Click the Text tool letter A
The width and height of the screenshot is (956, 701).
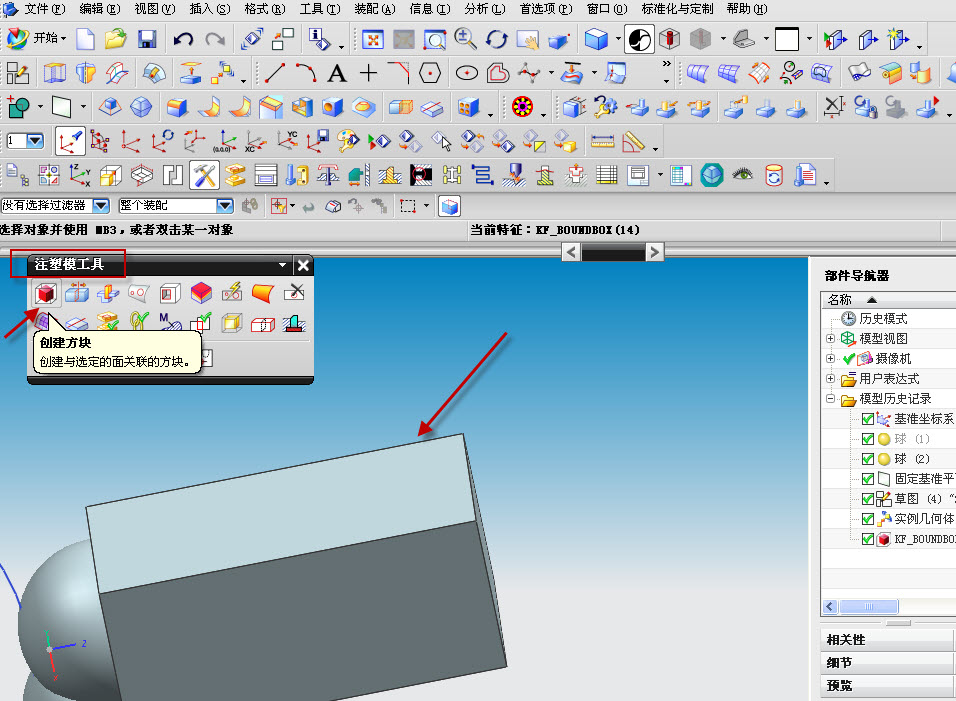[337, 74]
